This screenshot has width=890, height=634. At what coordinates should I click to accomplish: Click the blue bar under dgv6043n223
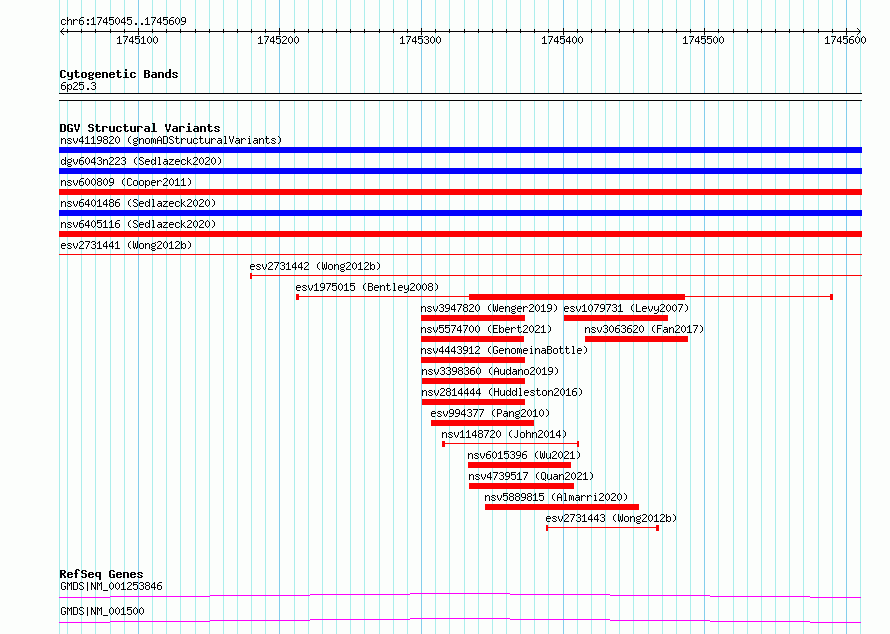coord(460,171)
